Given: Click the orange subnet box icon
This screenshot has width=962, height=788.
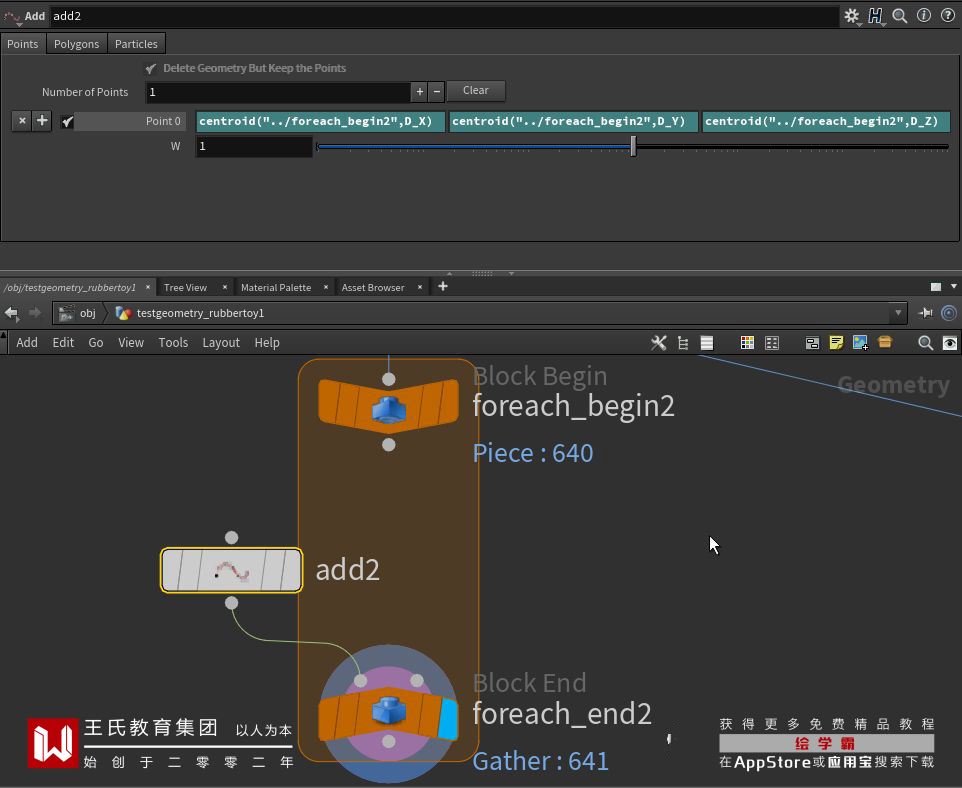Looking at the screenshot, I should (885, 342).
